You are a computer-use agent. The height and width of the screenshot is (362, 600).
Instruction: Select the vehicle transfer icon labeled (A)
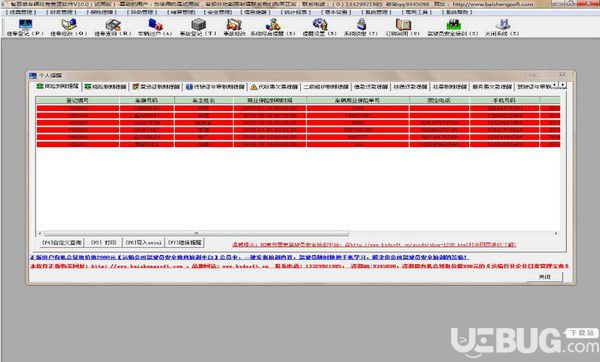[x=155, y=28]
